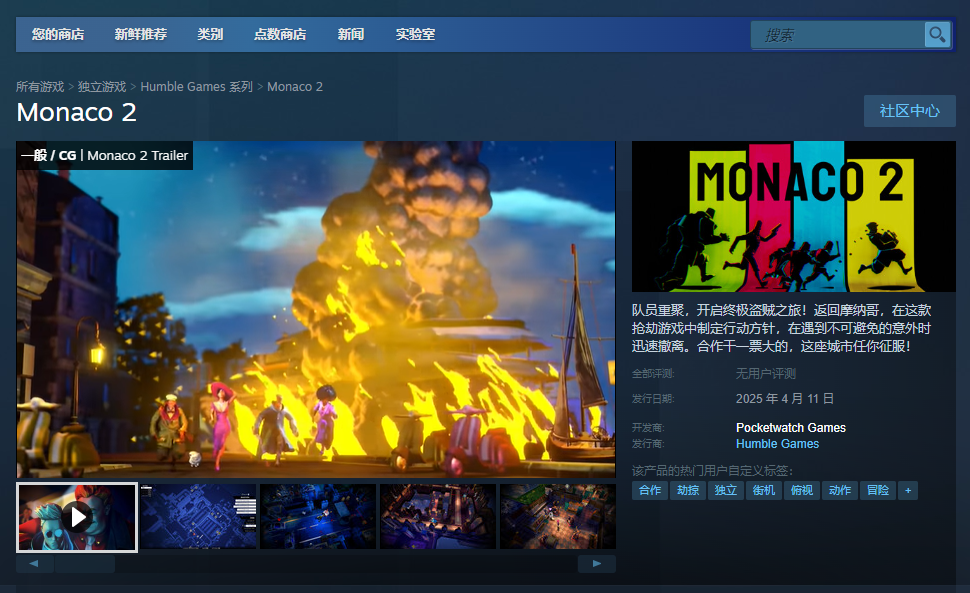Click the Humble Games publisher link
Viewport: 970px width, 593px height.
(x=778, y=444)
